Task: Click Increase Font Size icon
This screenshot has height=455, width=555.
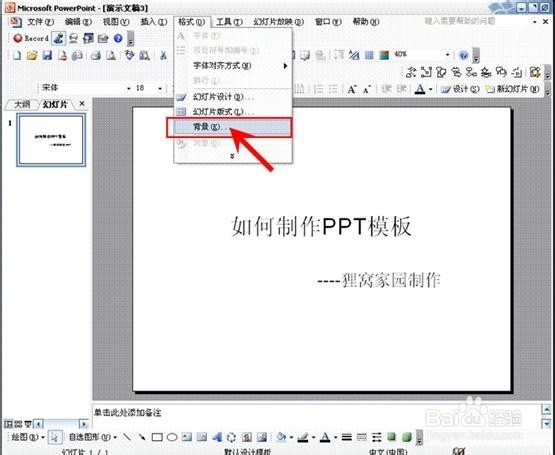Action: click(x=351, y=89)
